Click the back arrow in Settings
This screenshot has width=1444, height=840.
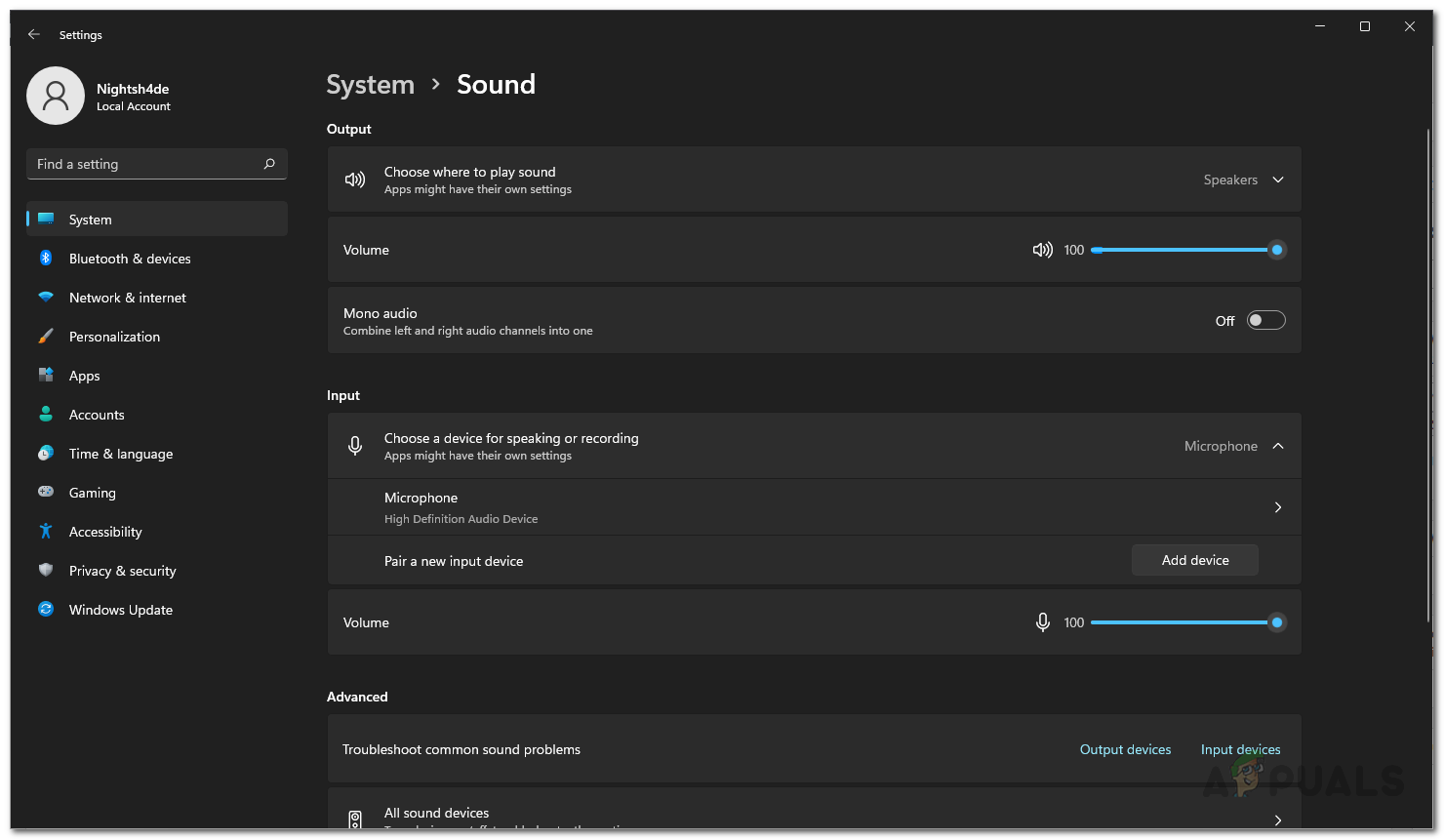click(x=34, y=34)
